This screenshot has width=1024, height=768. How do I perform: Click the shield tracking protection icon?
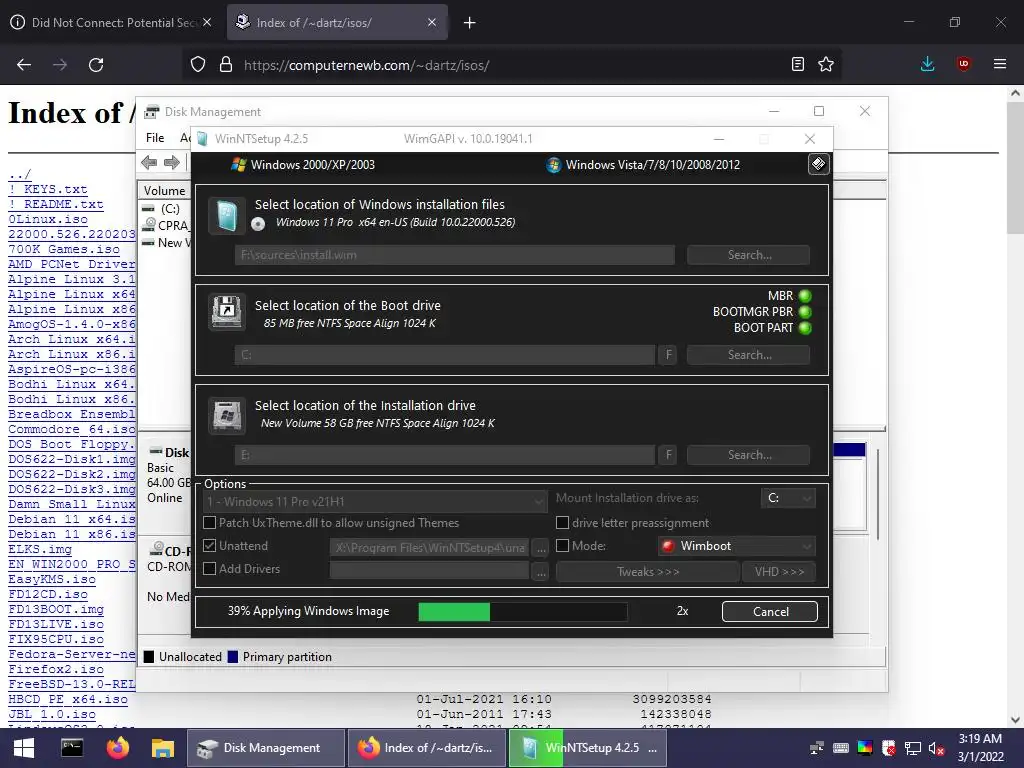click(x=198, y=64)
